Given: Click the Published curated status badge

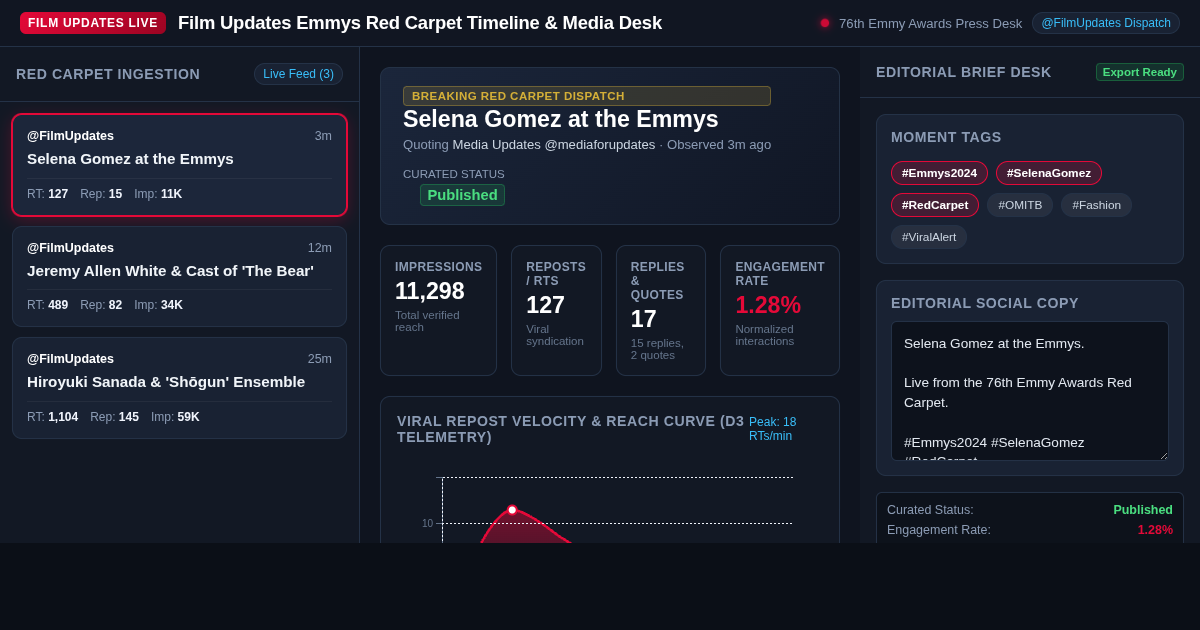Looking at the screenshot, I should tap(462, 195).
